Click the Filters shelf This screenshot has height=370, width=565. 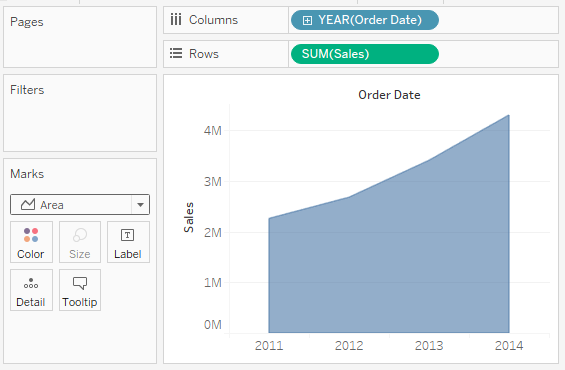pos(80,113)
